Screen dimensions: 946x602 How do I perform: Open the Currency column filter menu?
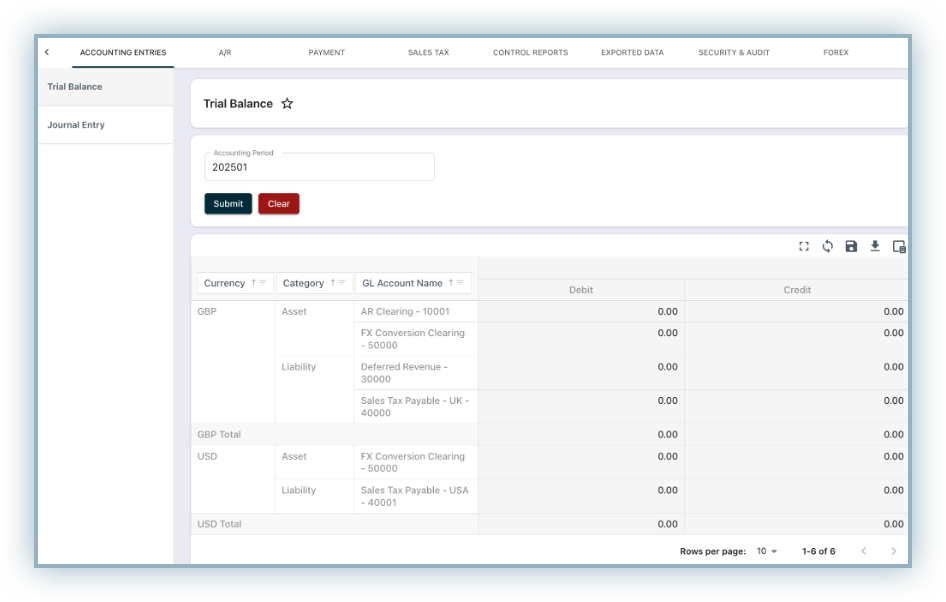[x=263, y=283]
